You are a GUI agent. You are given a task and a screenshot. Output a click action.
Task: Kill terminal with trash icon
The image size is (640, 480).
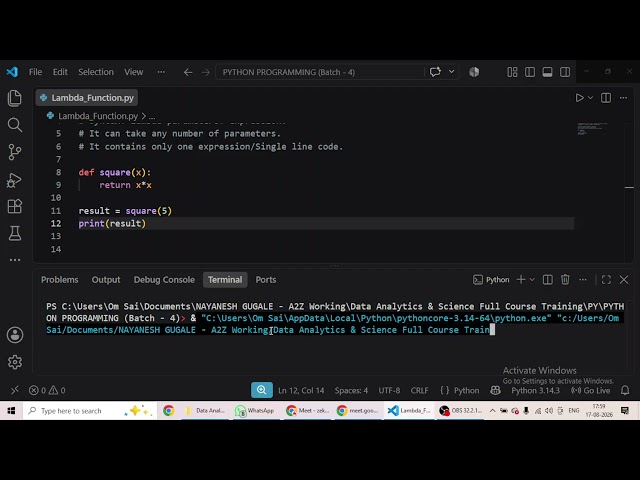pos(565,280)
